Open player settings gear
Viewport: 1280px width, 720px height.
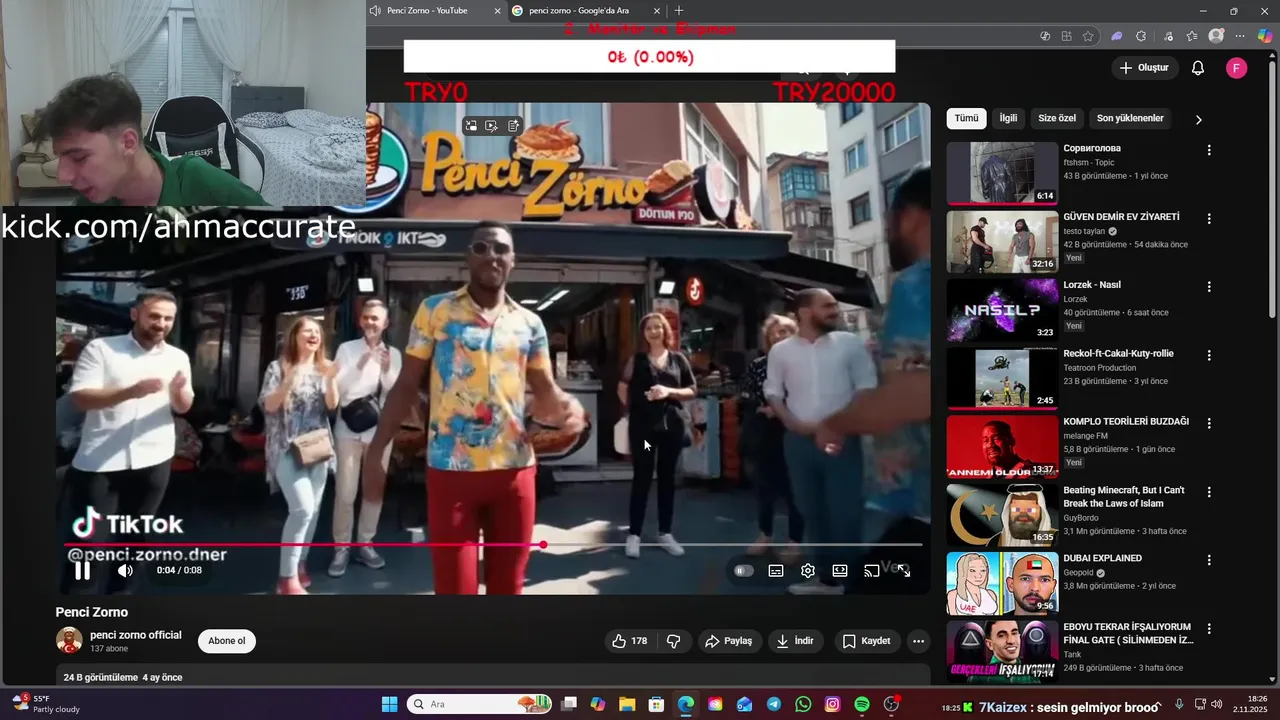point(808,571)
